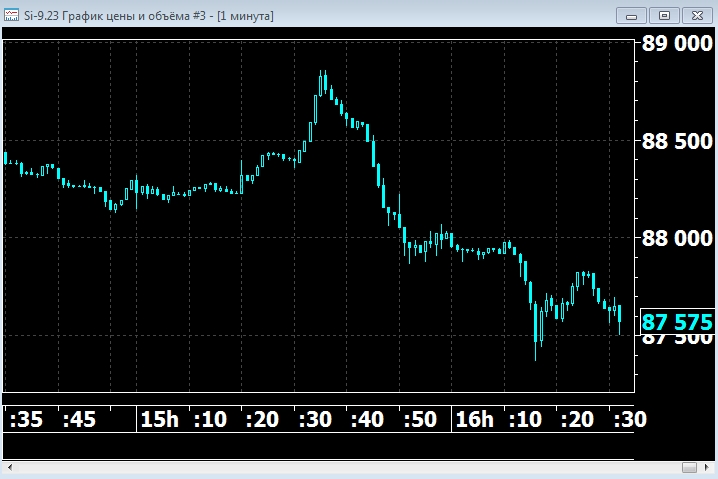This screenshot has width=718, height=479.
Task: Click the chart window icon in title bar
Action: [x=11, y=16]
